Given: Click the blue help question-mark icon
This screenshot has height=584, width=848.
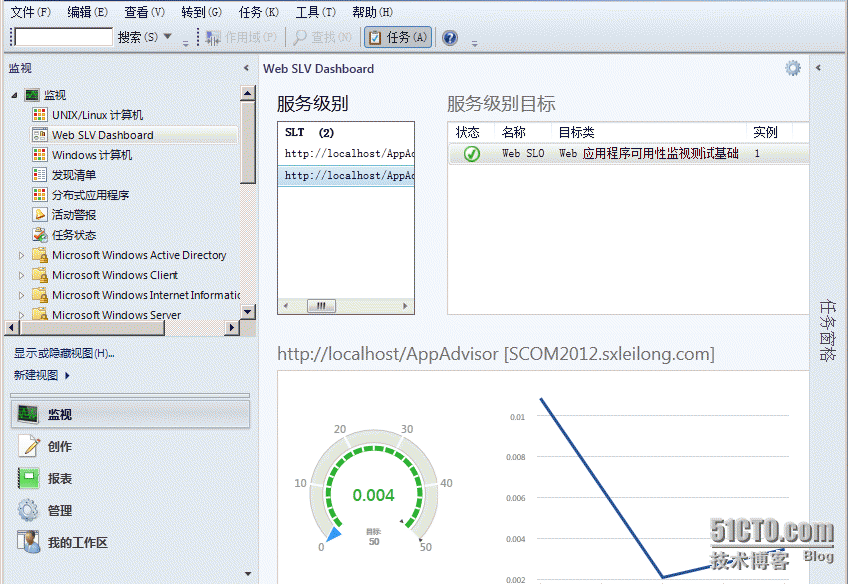Looking at the screenshot, I should coord(449,37).
